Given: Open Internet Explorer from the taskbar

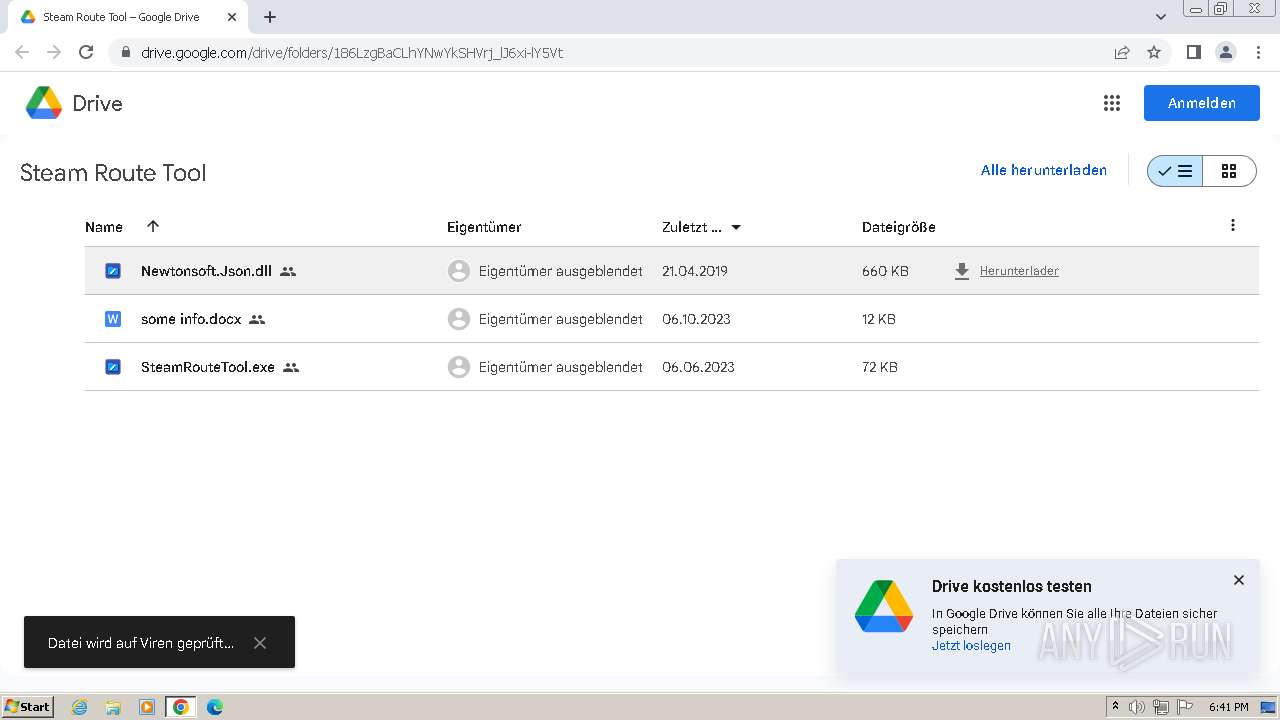Looking at the screenshot, I should click(80, 707).
